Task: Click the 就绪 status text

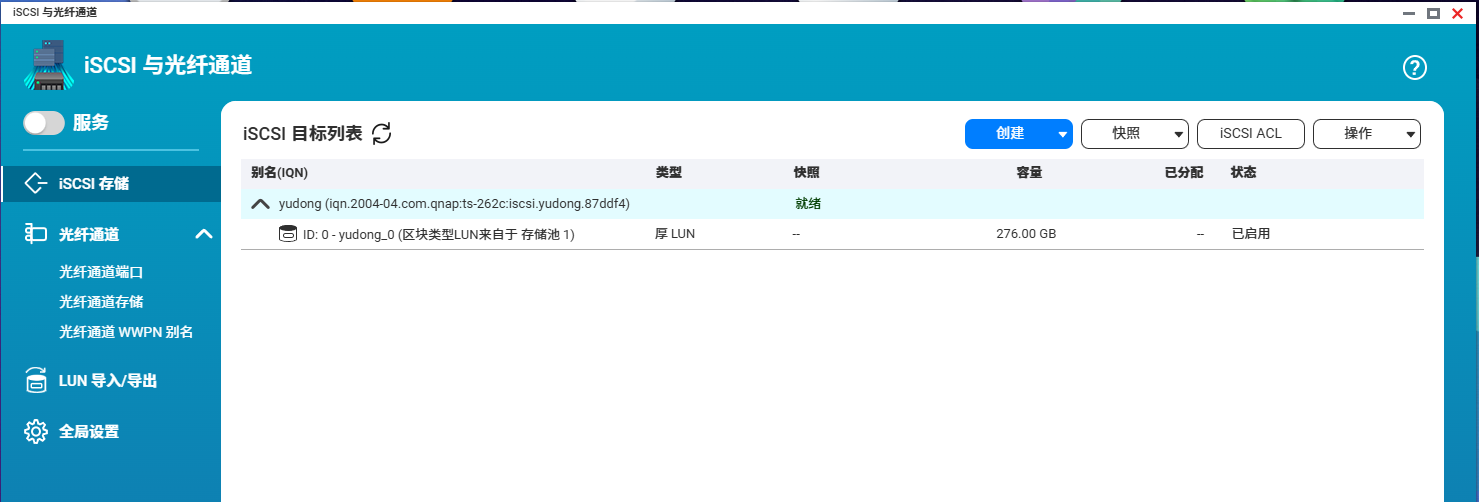Action: pos(807,204)
